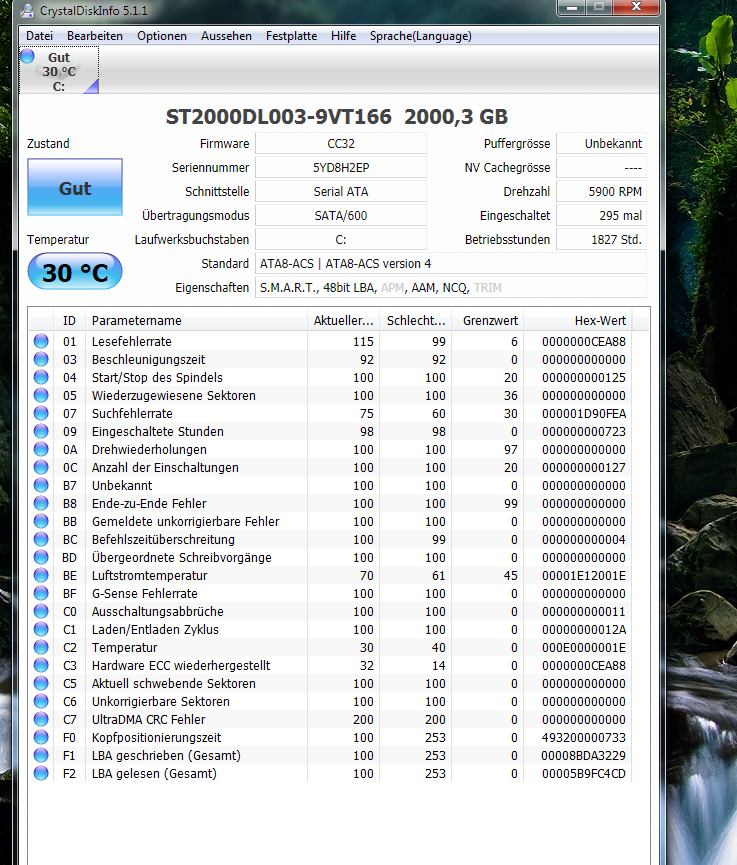Viewport: 737px width, 865px height.
Task: Open the Optionen menu
Action: coord(162,36)
